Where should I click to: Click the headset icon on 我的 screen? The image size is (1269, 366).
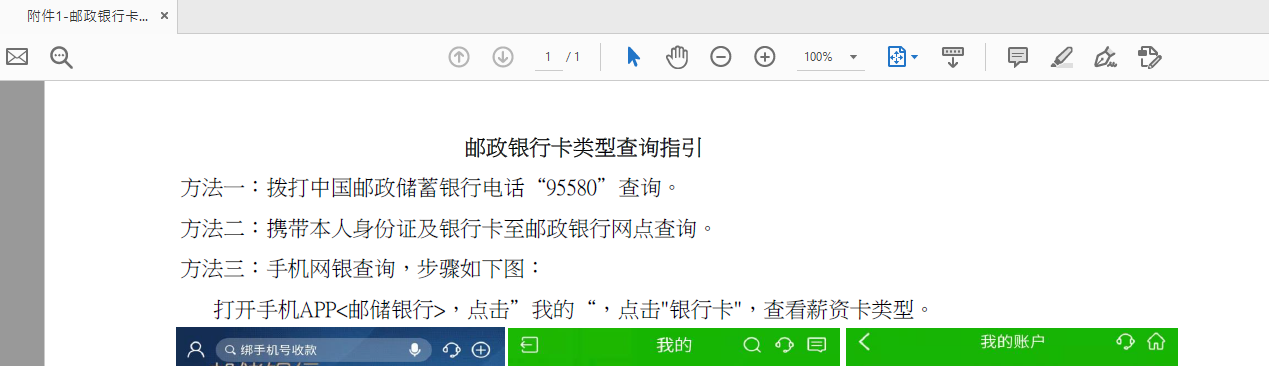click(784, 345)
